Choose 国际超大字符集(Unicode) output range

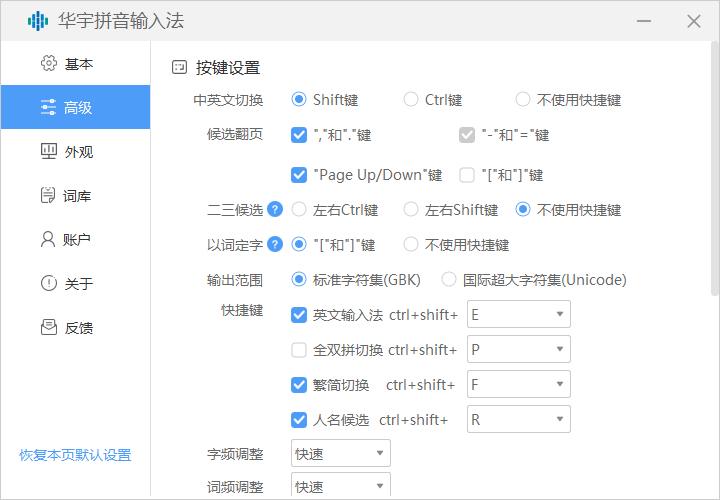tap(449, 280)
